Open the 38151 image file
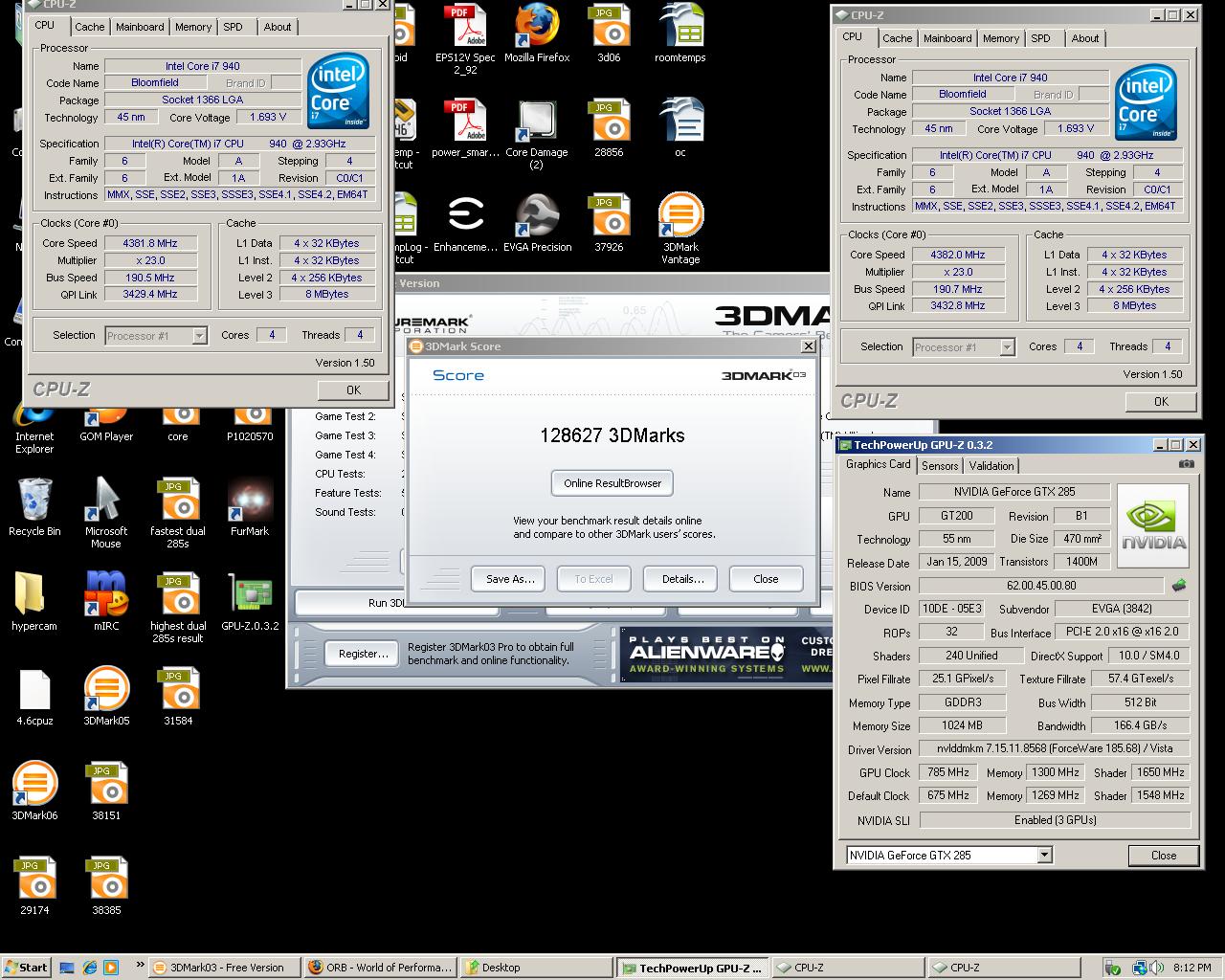The height and width of the screenshot is (980, 1225). point(106,791)
